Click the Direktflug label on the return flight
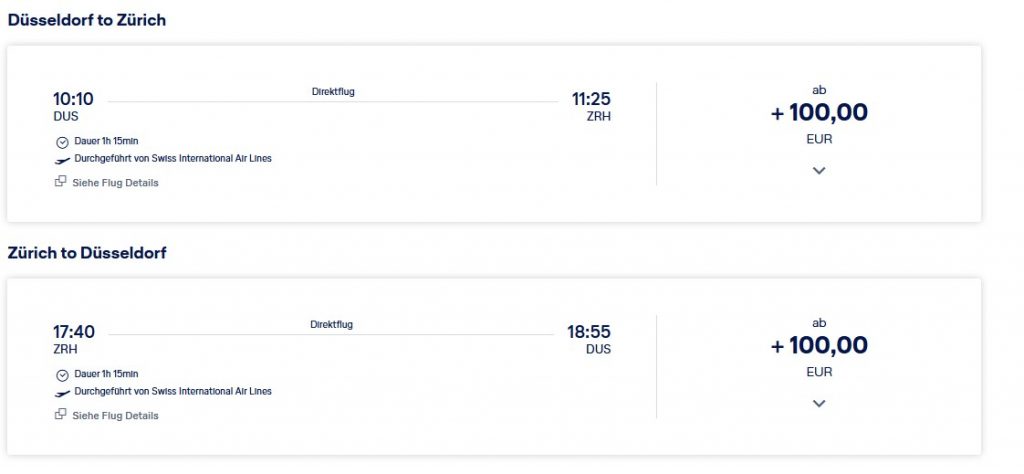This screenshot has width=1024, height=474. (x=332, y=325)
